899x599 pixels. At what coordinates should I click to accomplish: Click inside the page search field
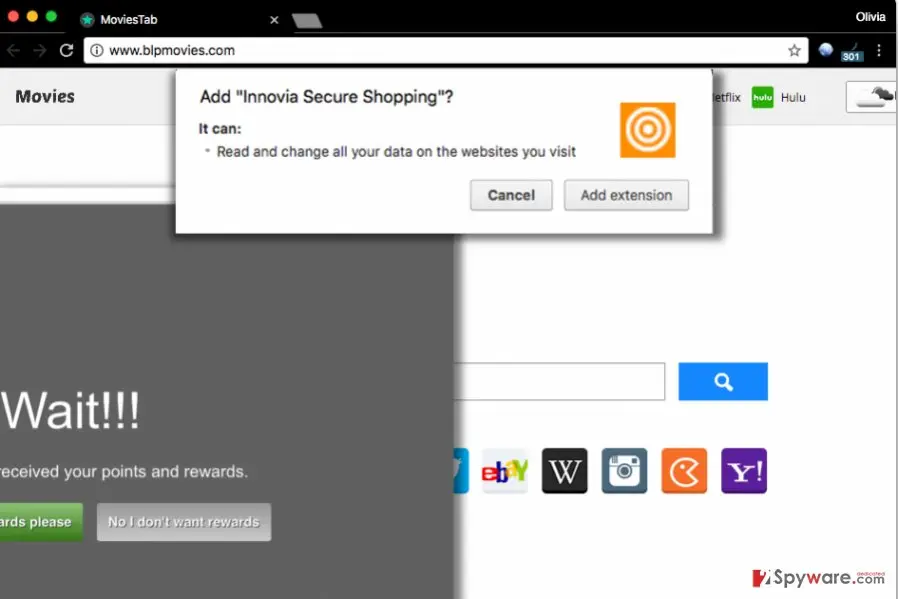click(x=560, y=381)
